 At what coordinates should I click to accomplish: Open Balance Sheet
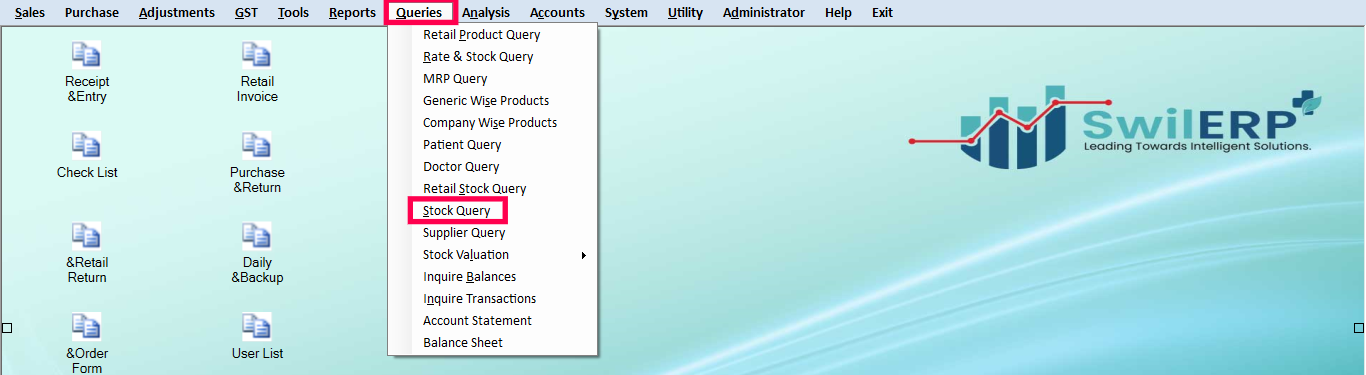(492, 343)
